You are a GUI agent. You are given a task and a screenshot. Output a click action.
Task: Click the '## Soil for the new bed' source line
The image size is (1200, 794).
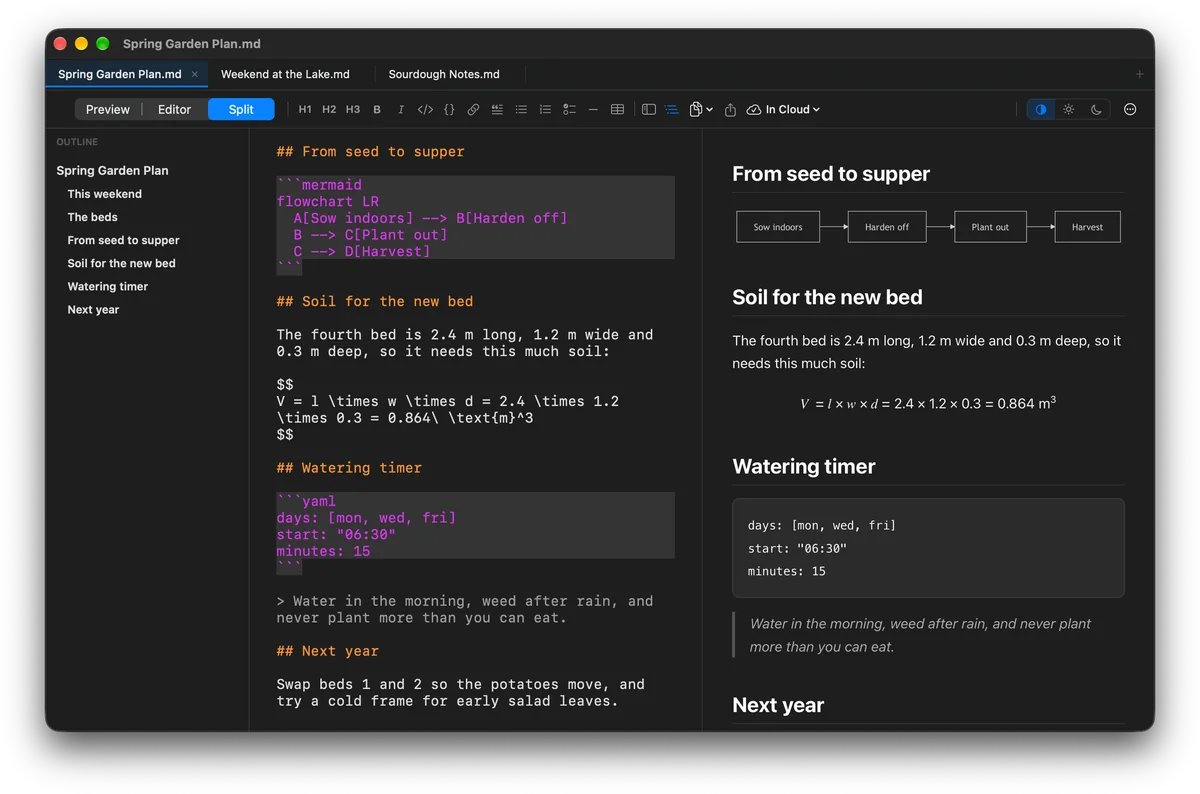(x=375, y=302)
